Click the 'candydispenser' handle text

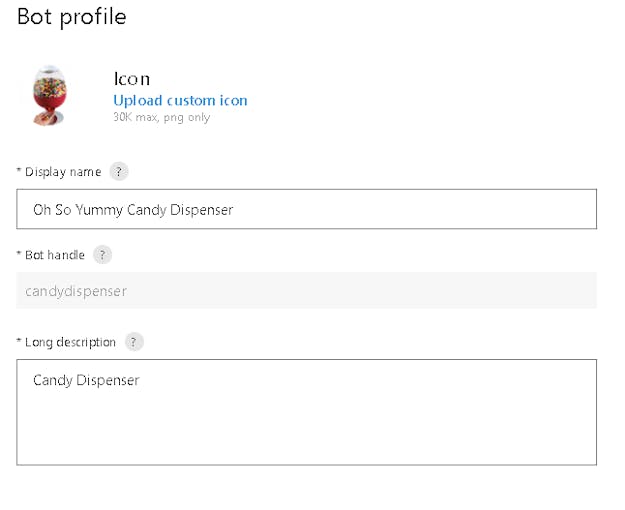[76, 291]
